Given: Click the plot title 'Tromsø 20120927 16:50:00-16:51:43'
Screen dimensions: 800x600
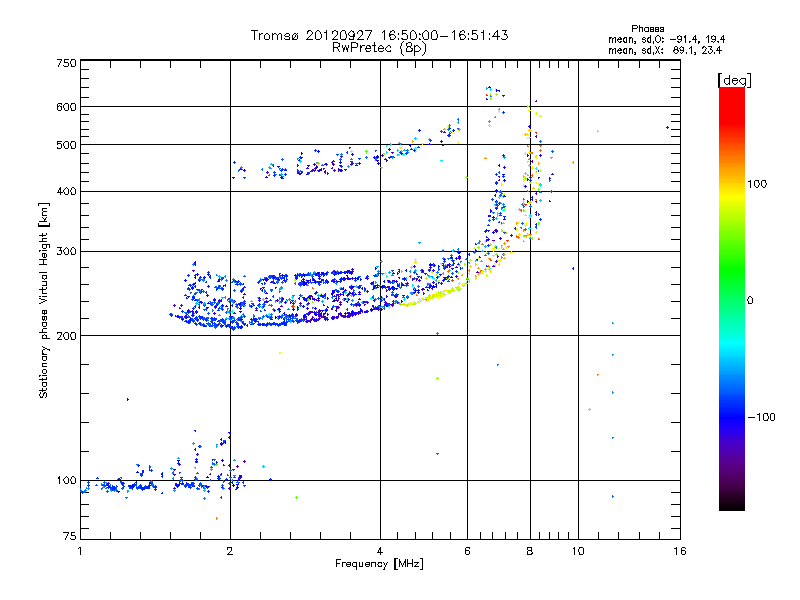Looking at the screenshot, I should point(379,35).
